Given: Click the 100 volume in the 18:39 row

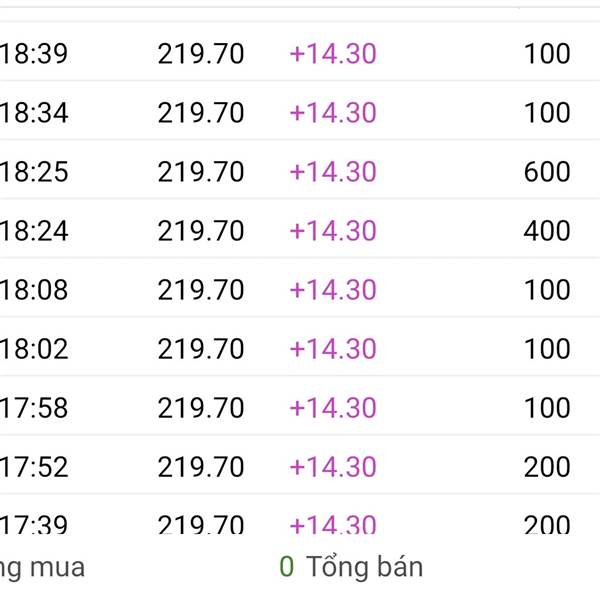Looking at the screenshot, I should click(x=547, y=54).
